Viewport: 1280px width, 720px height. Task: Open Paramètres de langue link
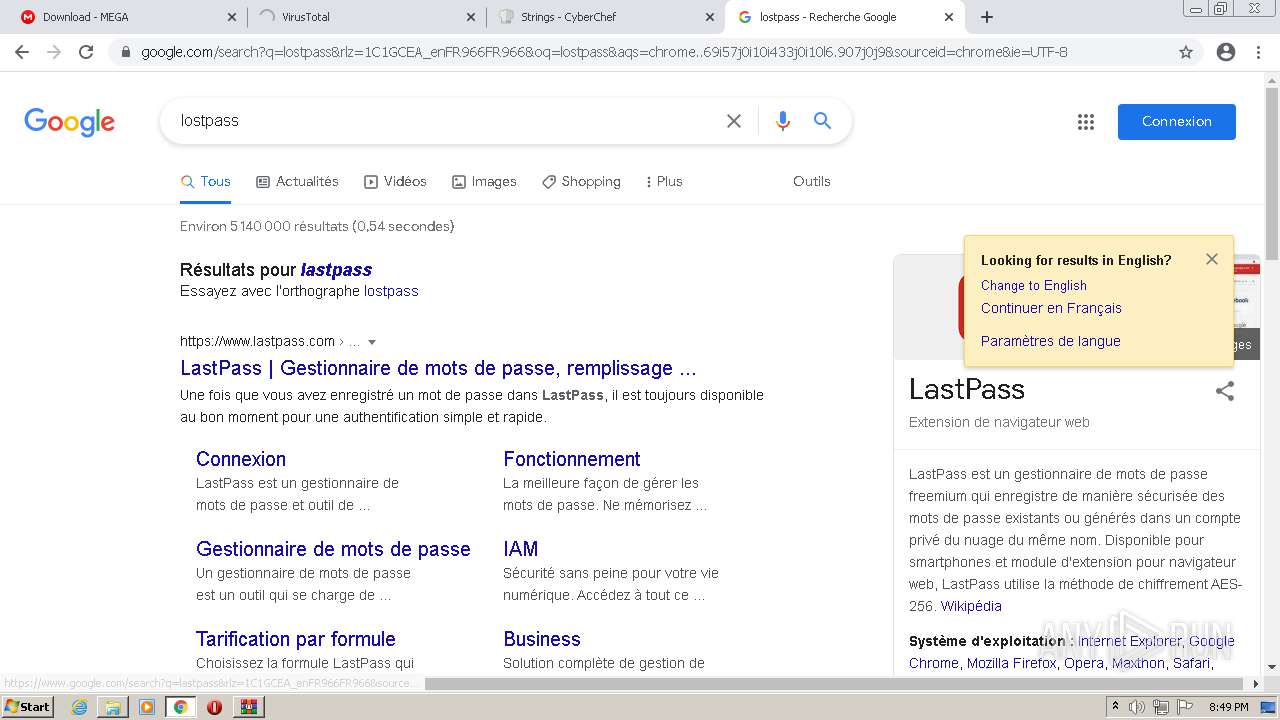tap(1050, 341)
